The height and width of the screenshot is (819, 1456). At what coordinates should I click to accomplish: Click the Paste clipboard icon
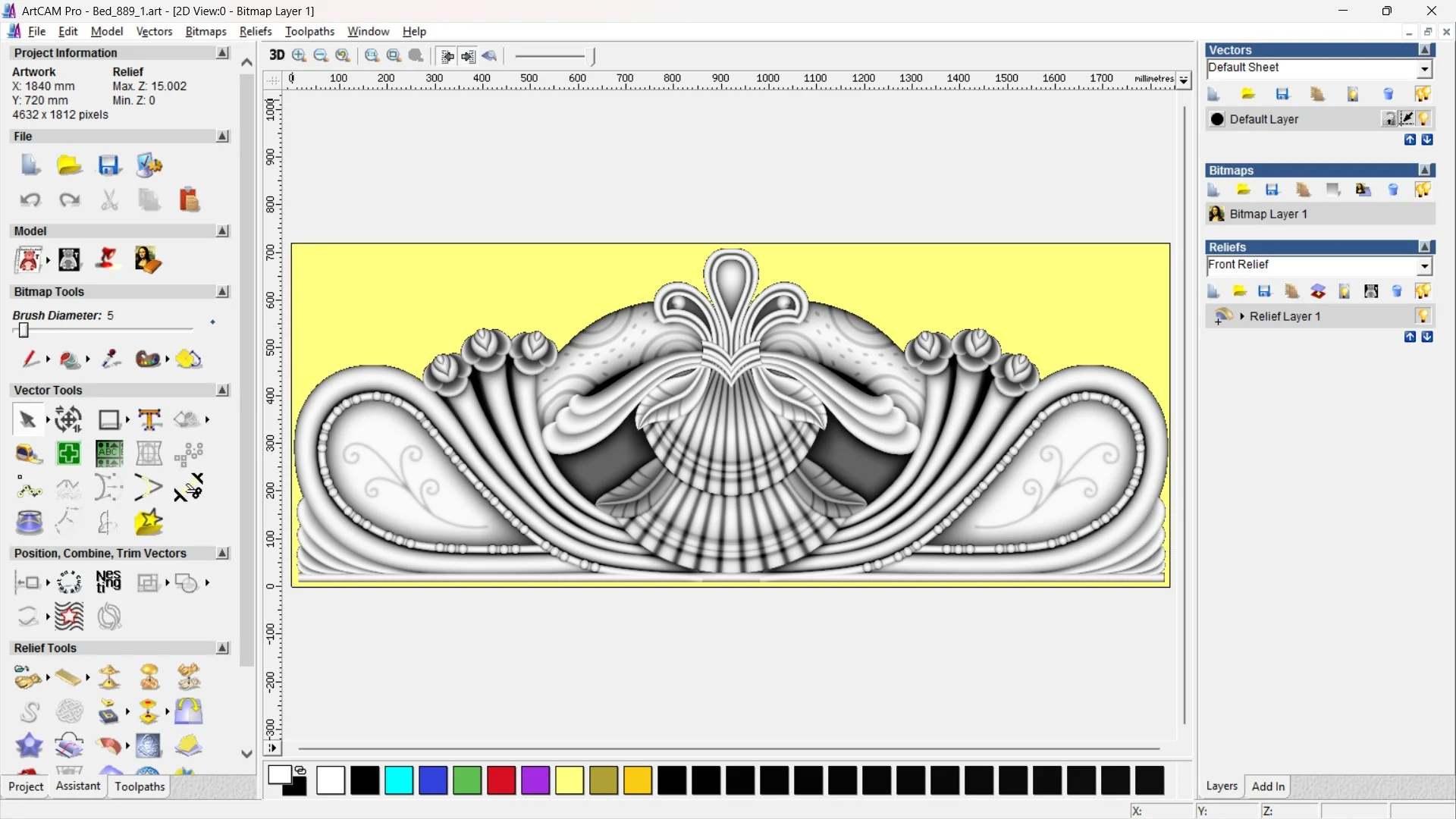click(x=189, y=199)
